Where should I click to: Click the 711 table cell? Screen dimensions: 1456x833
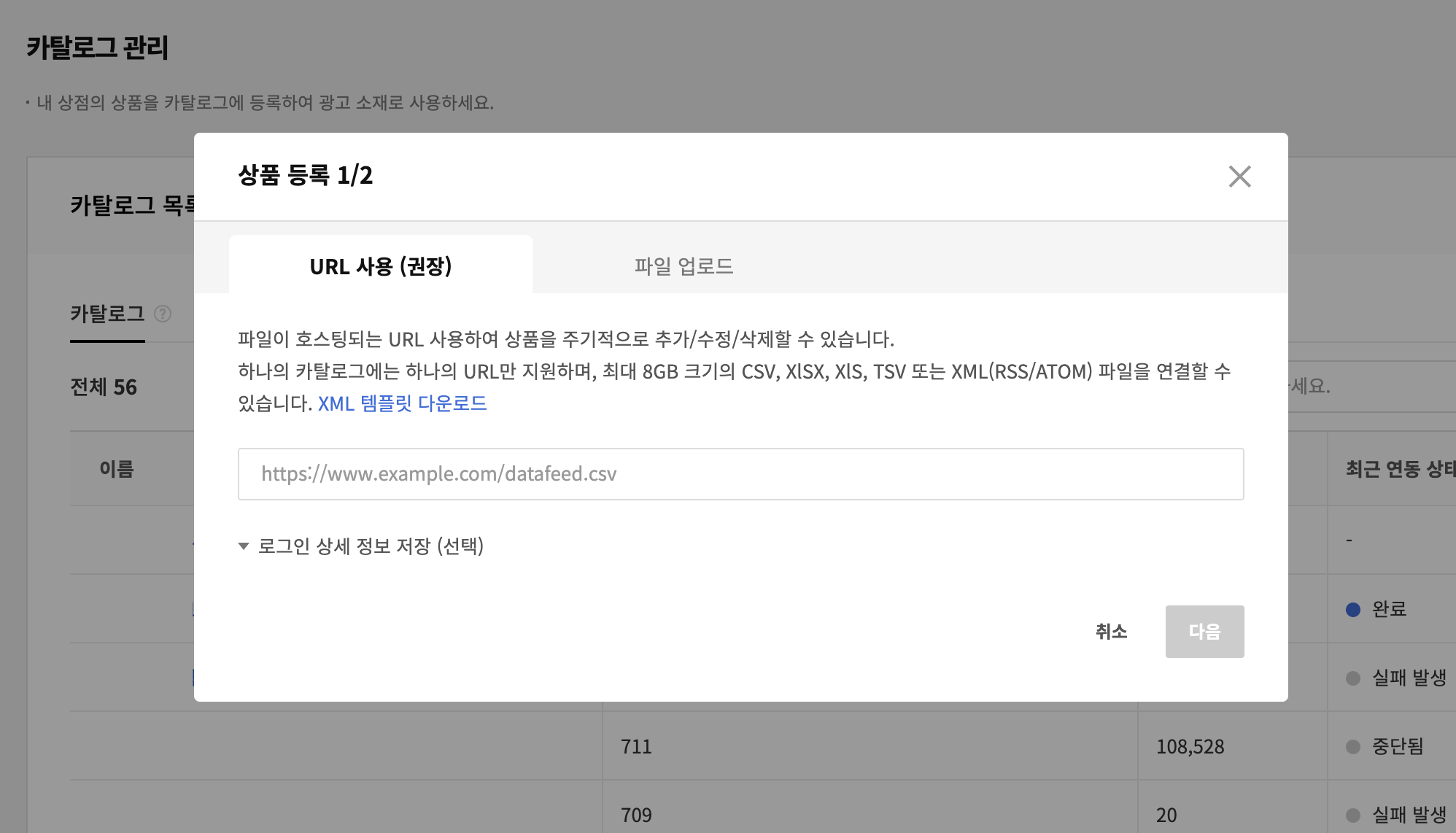pyautogui.click(x=636, y=747)
